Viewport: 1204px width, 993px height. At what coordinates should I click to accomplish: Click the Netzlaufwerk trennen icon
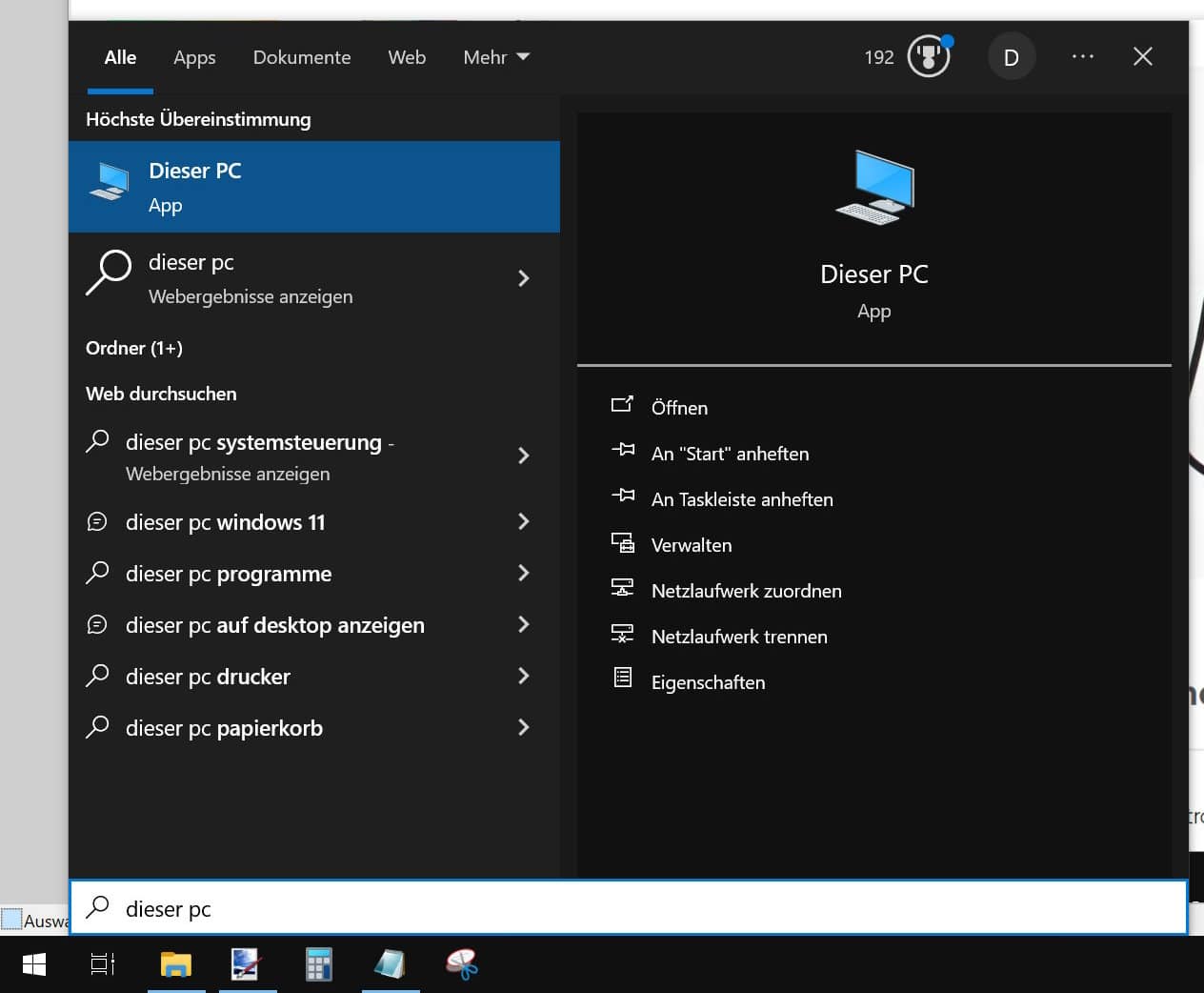coord(622,633)
